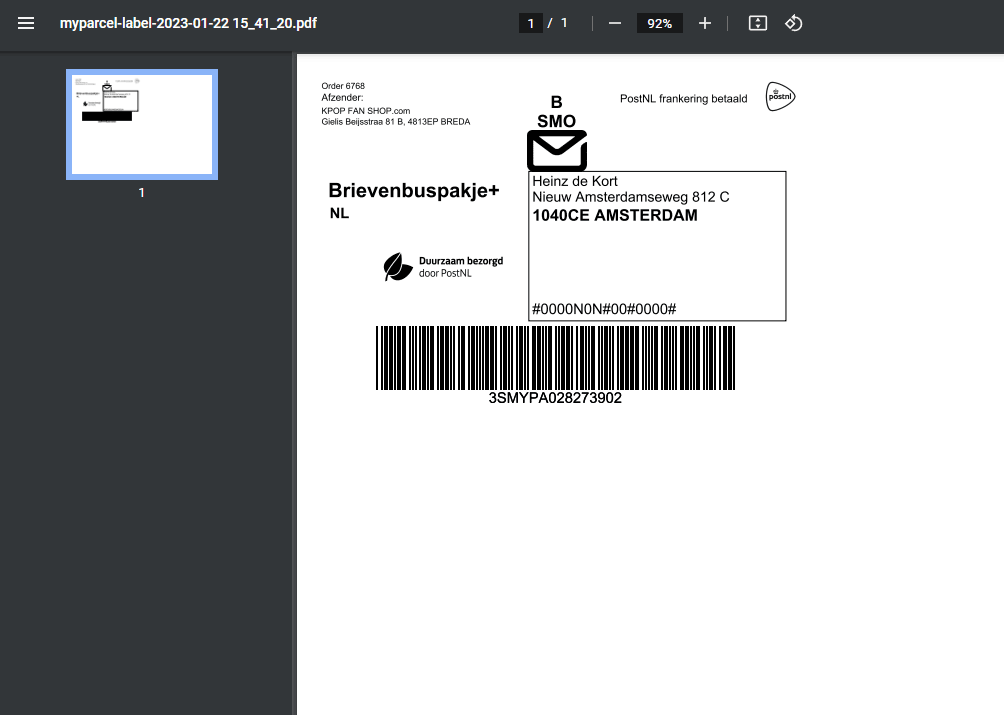This screenshot has height=715, width=1004.
Task: Select the page 1 thumbnail
Action: [142, 124]
